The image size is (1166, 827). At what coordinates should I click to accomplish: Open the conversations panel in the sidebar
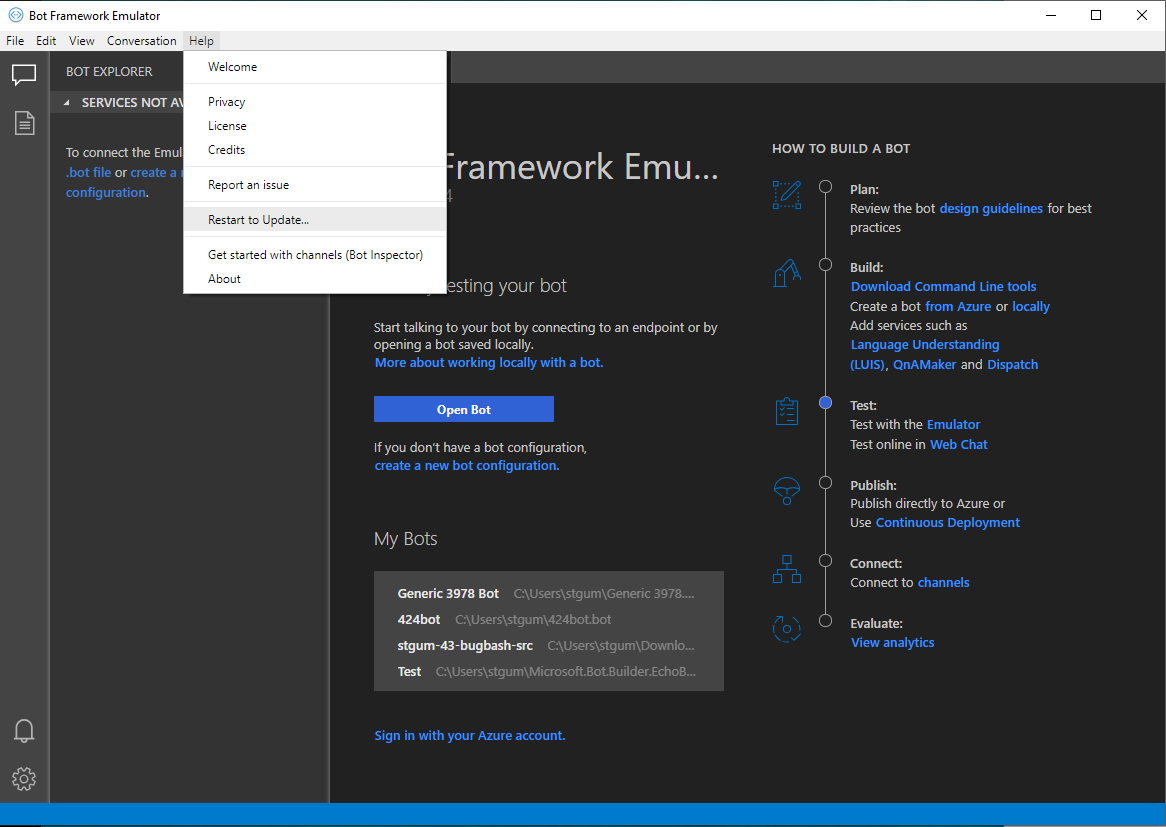pos(23,74)
